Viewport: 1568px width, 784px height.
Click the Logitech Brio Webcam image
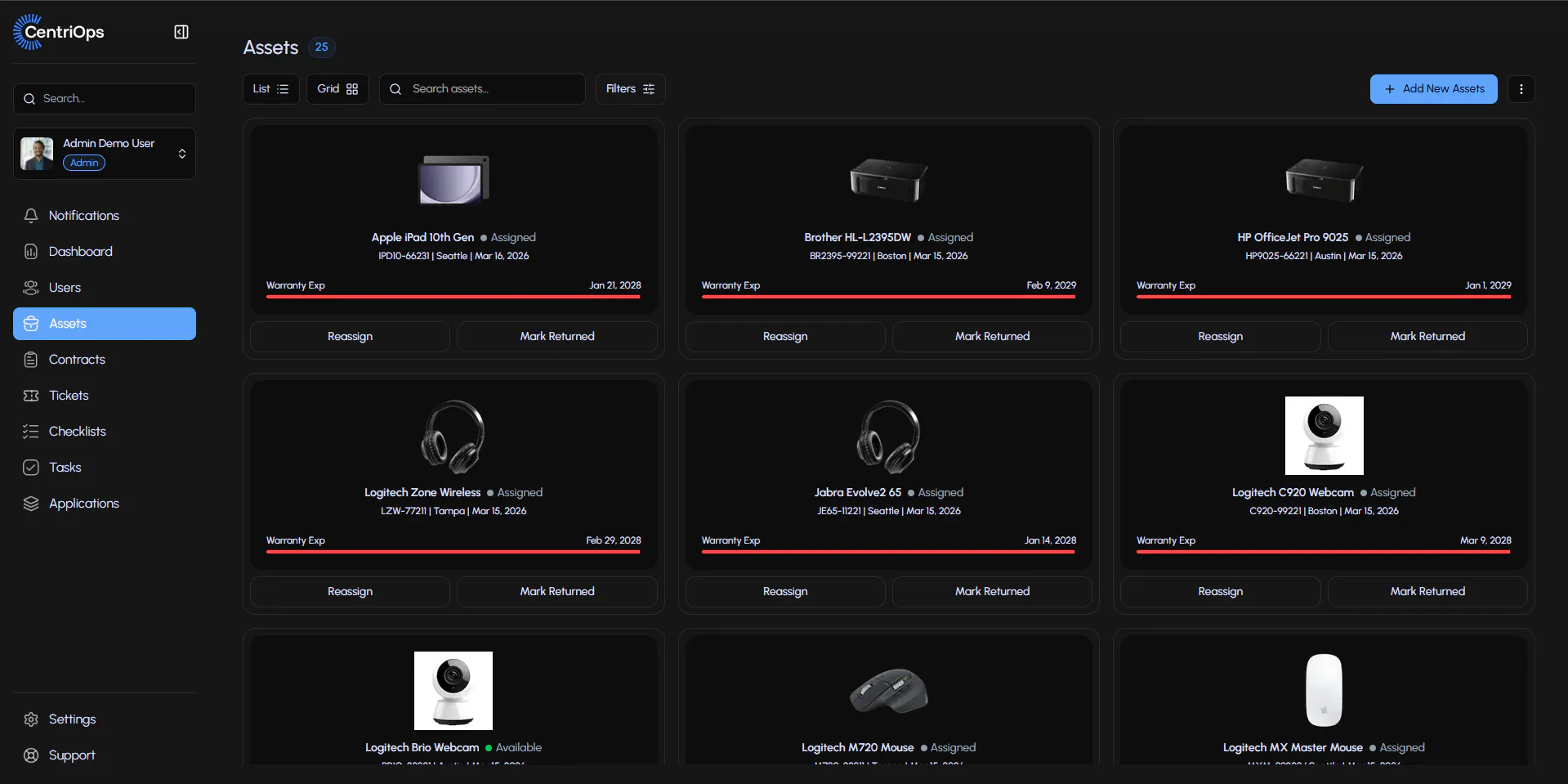(x=453, y=691)
